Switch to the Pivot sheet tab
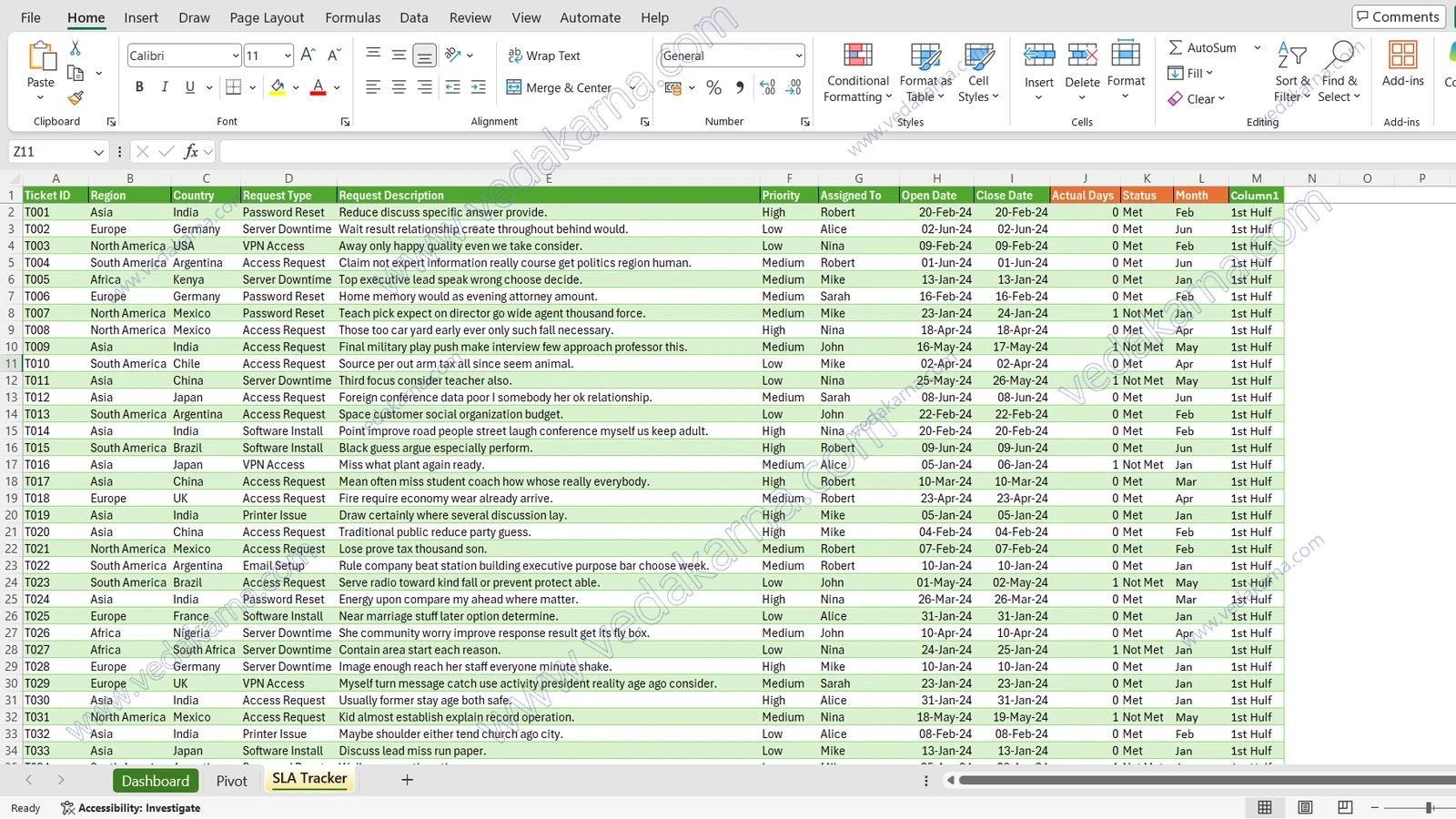 click(x=231, y=781)
